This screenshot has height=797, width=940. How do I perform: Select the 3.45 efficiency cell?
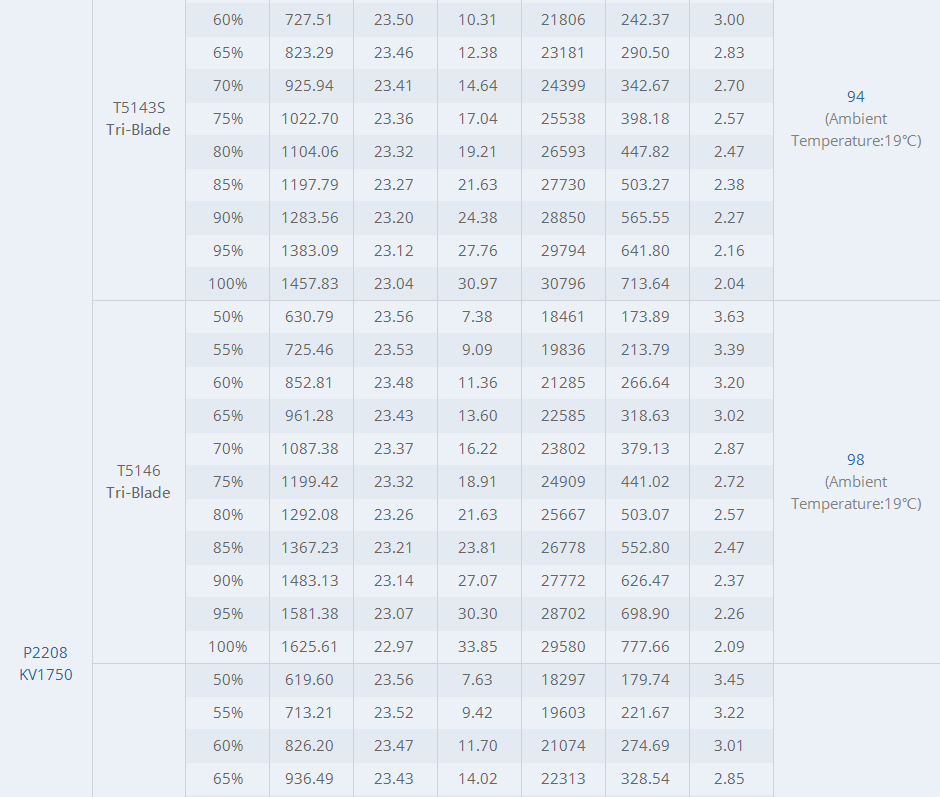click(729, 680)
